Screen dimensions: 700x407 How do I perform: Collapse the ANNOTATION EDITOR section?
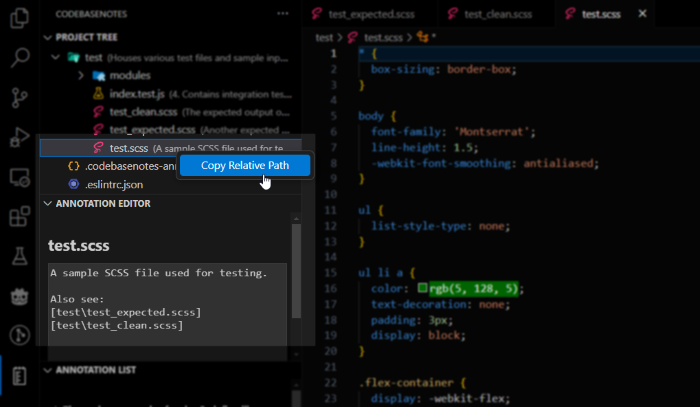(x=47, y=204)
